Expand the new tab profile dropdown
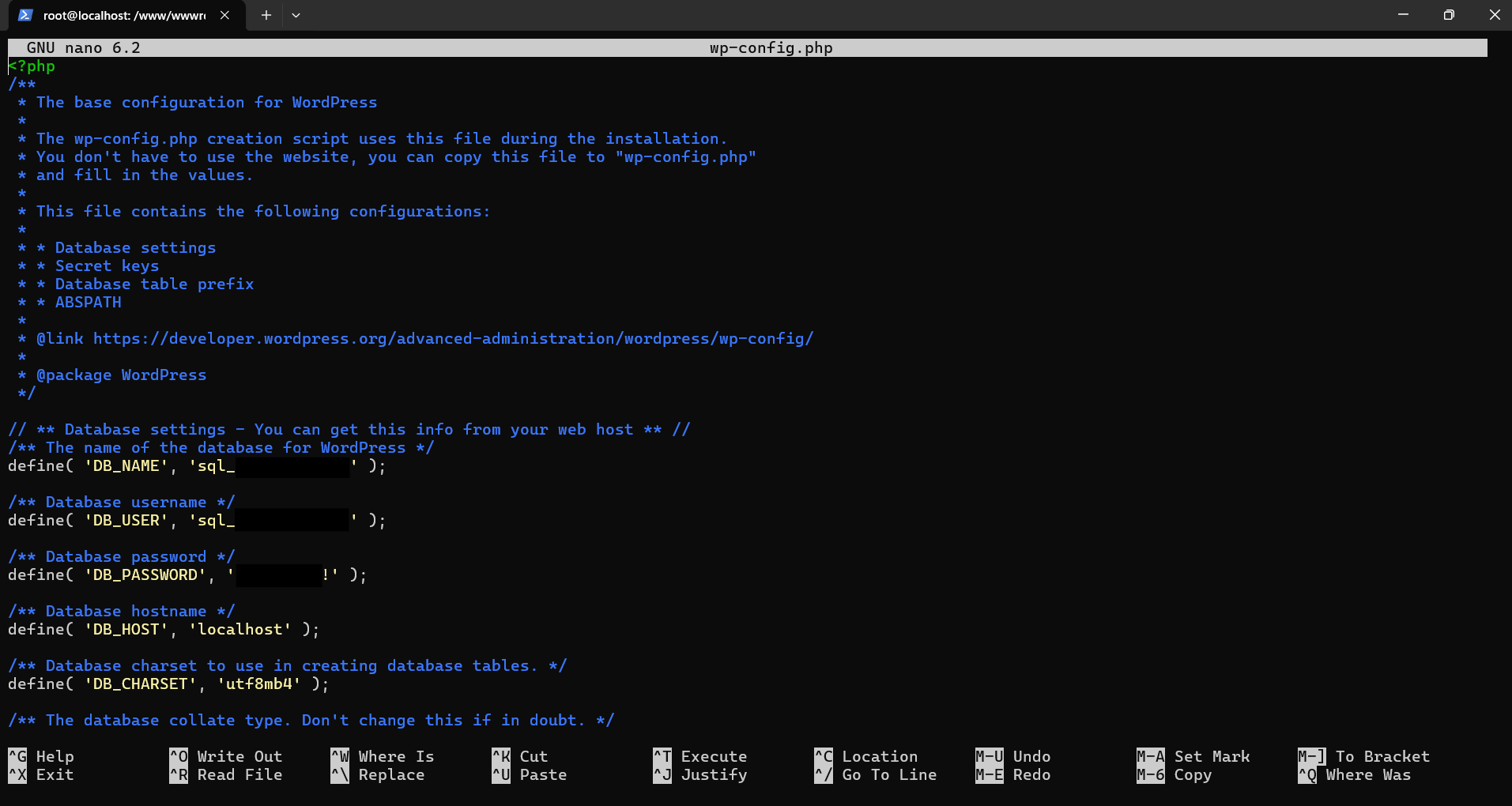The width and height of the screenshot is (1512, 806). [296, 15]
